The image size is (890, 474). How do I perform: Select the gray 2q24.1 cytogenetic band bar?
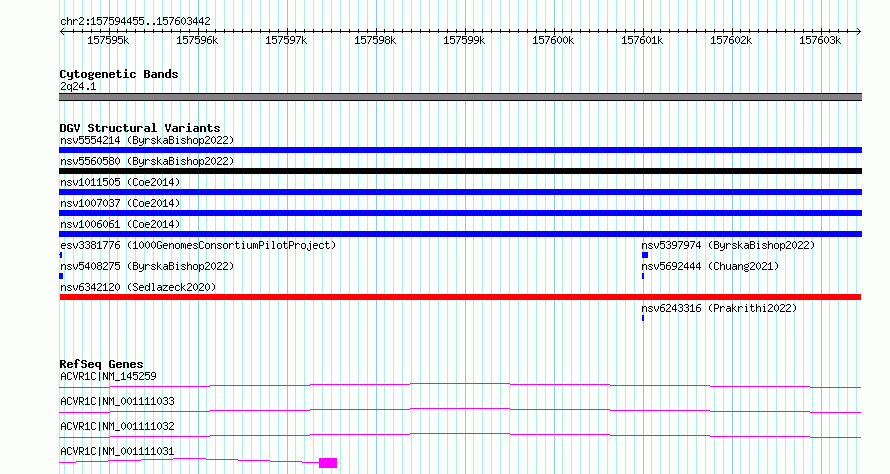(x=460, y=97)
